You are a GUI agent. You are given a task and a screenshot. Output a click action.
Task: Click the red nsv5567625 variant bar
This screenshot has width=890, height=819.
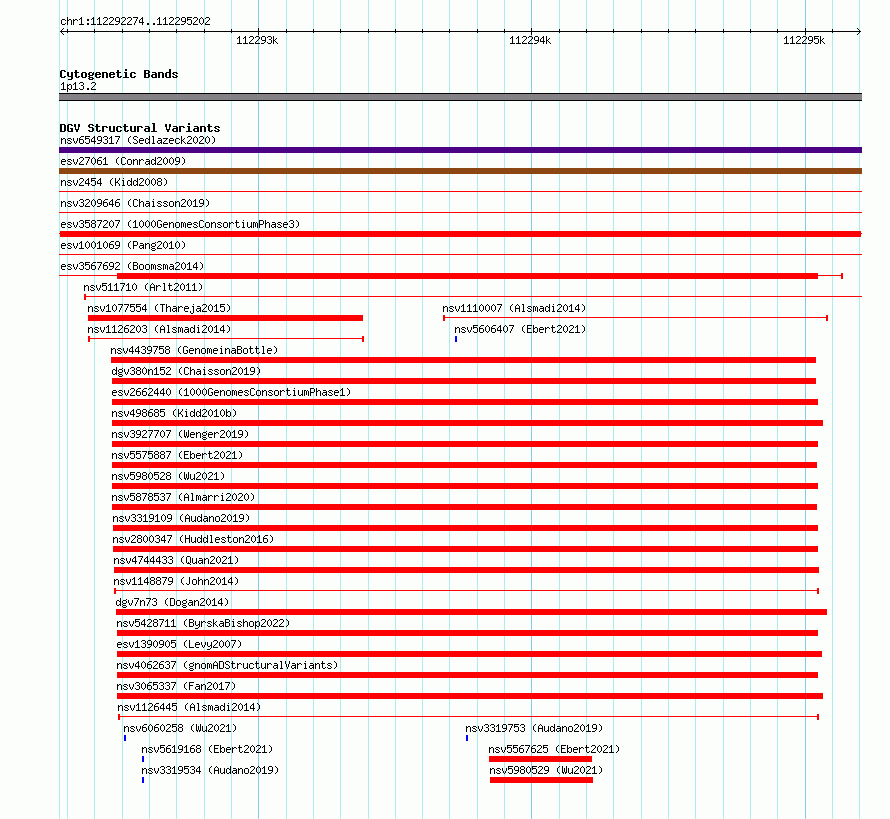point(540,759)
